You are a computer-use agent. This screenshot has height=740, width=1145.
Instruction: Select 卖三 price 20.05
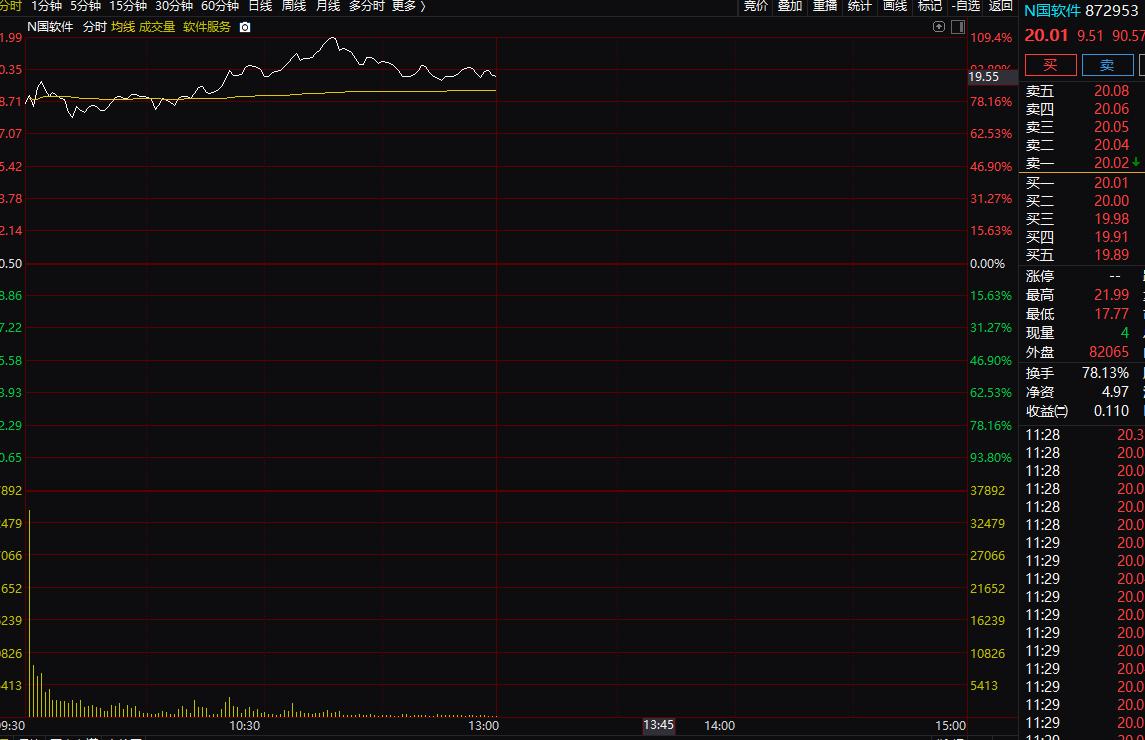pyautogui.click(x=1111, y=127)
